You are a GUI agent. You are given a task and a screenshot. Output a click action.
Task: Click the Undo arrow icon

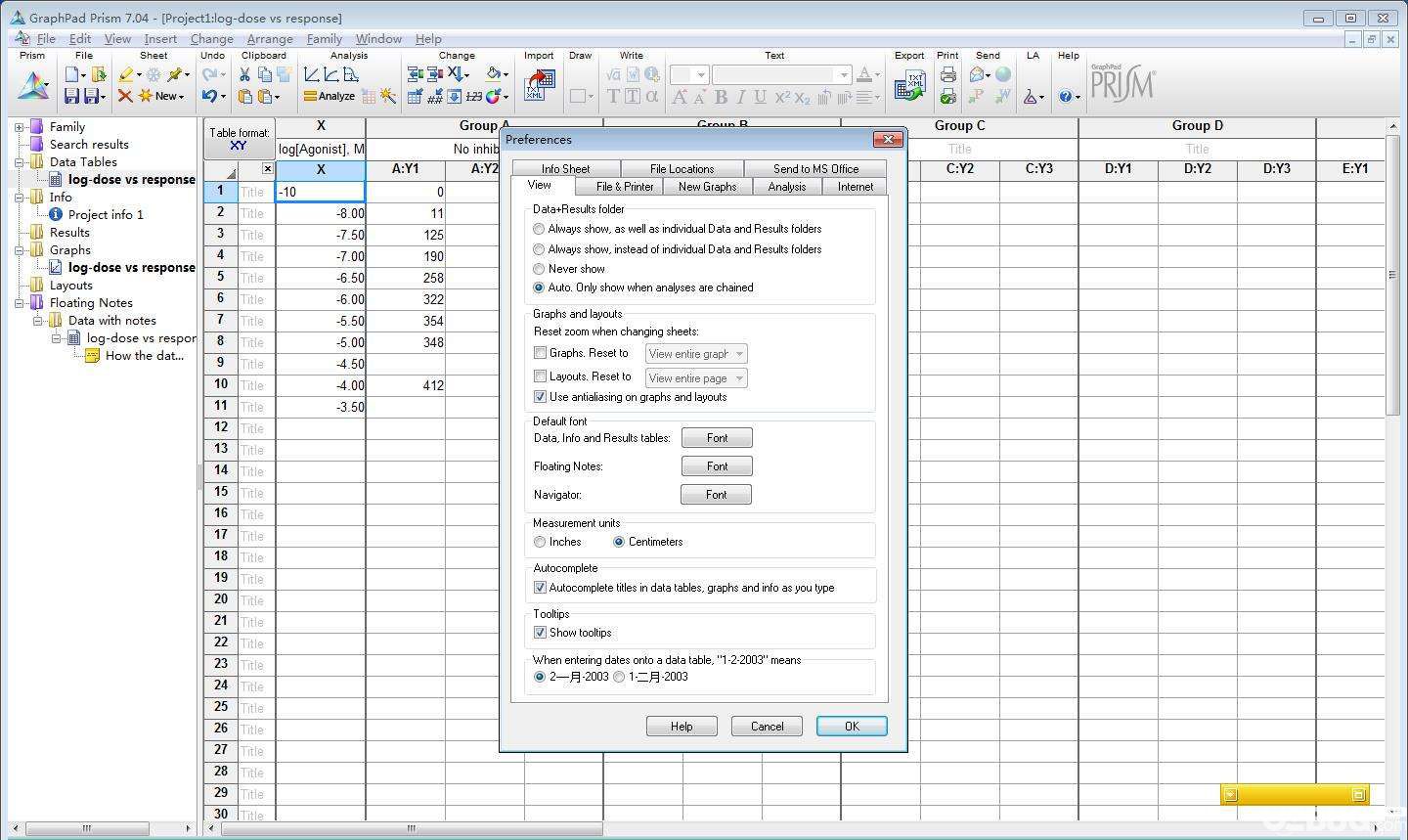coord(210,95)
